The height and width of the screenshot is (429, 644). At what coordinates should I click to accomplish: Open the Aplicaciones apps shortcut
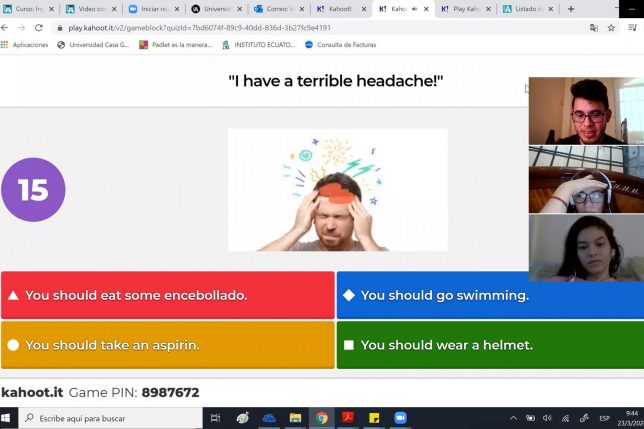(24, 45)
